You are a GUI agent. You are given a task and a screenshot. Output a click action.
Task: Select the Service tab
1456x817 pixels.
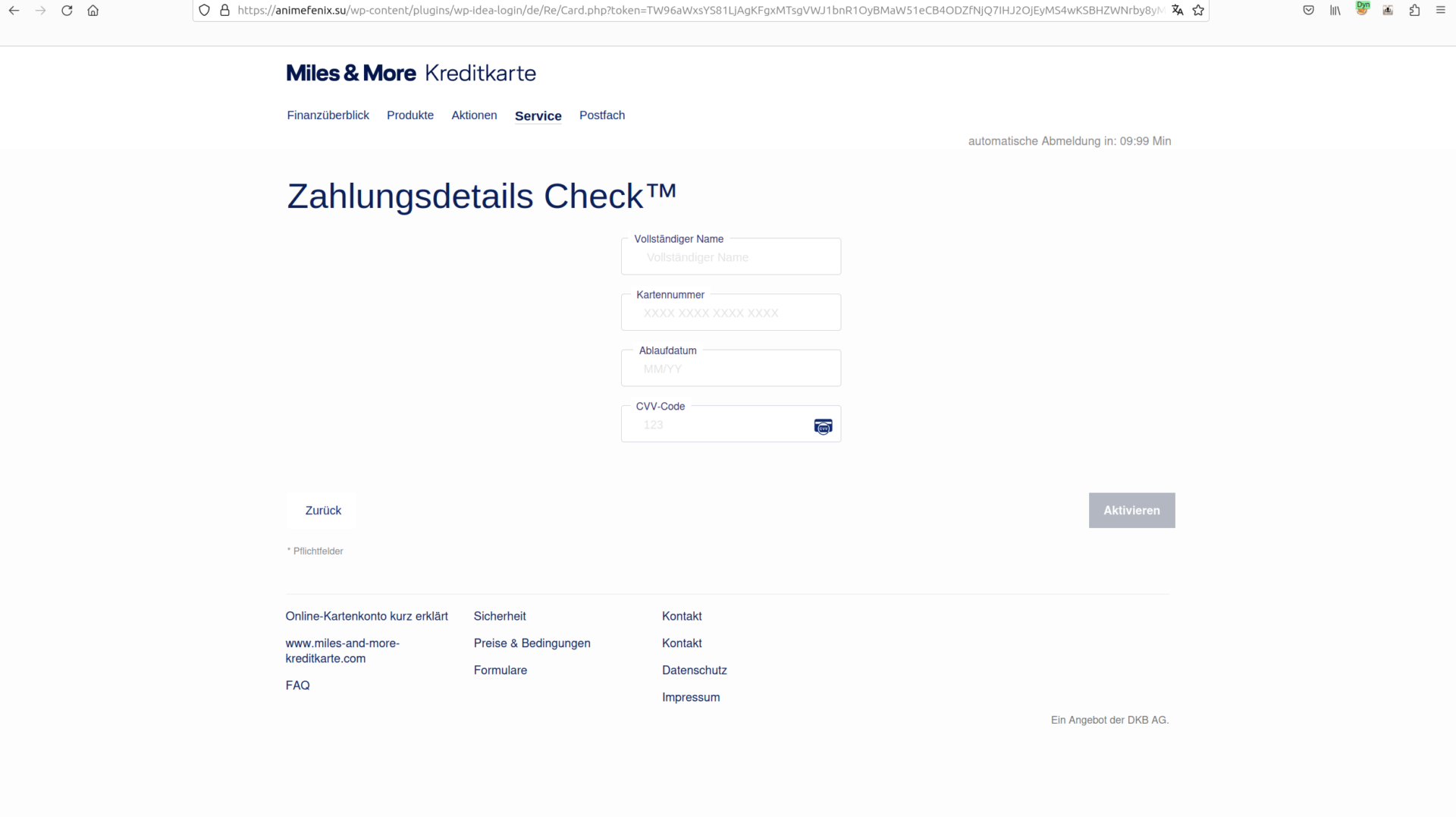(x=538, y=116)
